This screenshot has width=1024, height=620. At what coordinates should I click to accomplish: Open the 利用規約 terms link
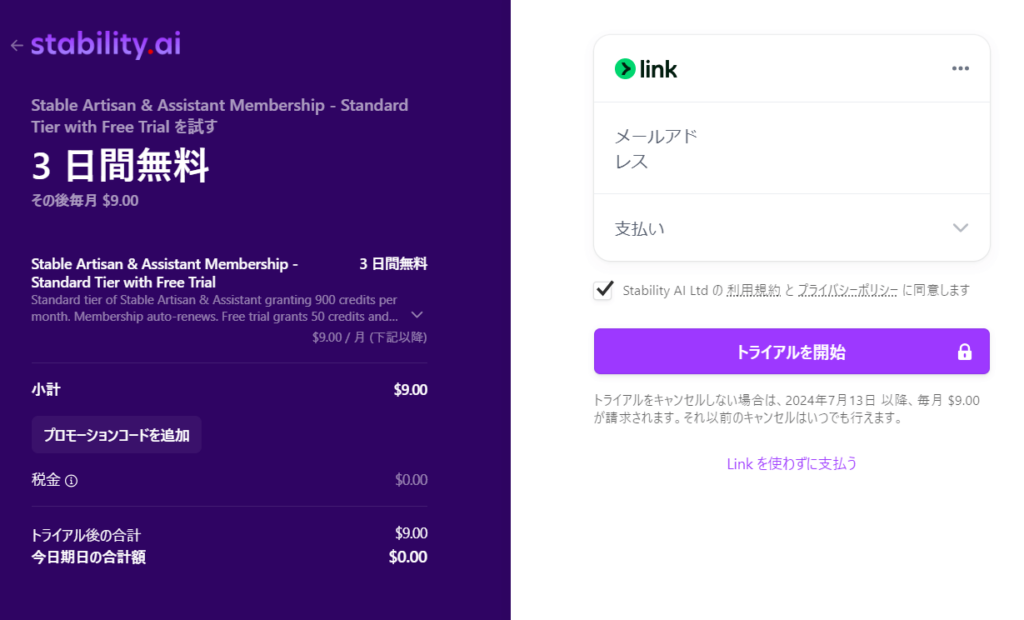pos(754,290)
